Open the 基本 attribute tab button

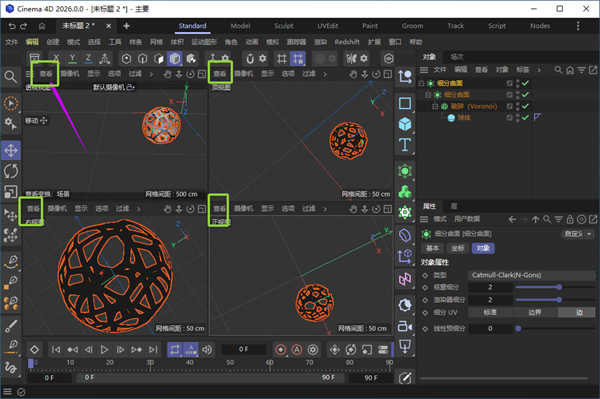tap(432, 248)
